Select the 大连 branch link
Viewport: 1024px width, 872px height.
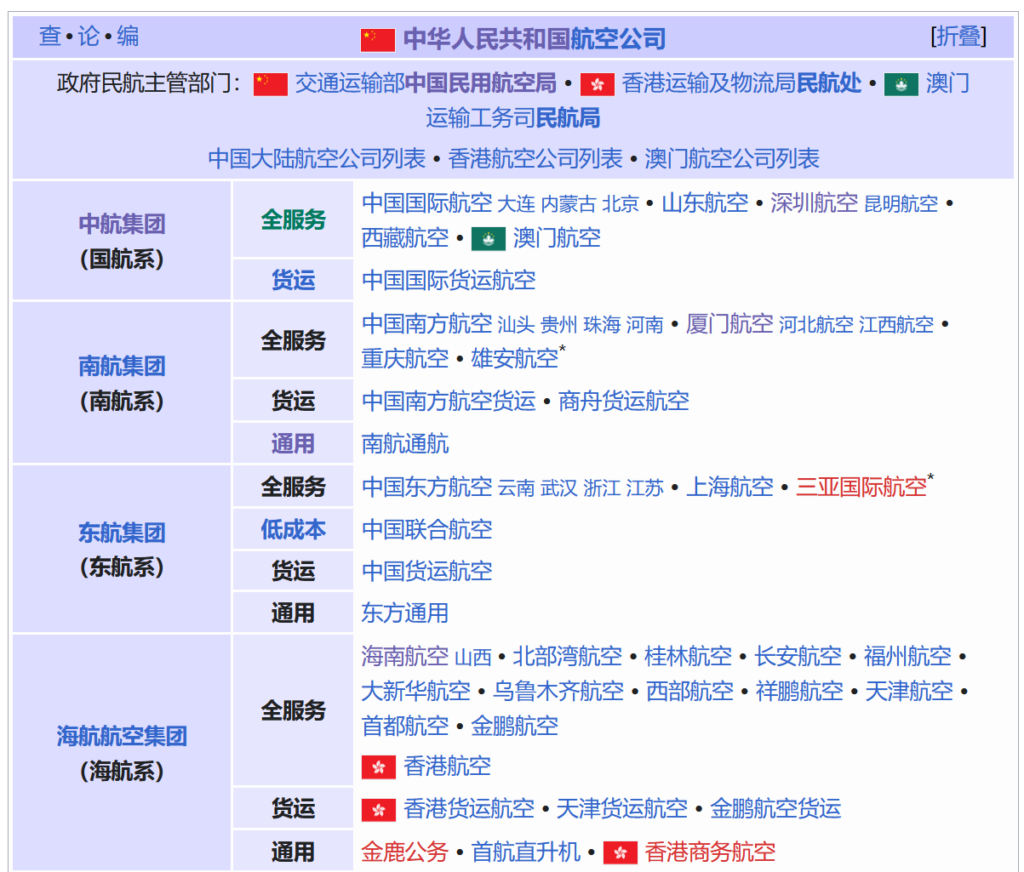[517, 204]
